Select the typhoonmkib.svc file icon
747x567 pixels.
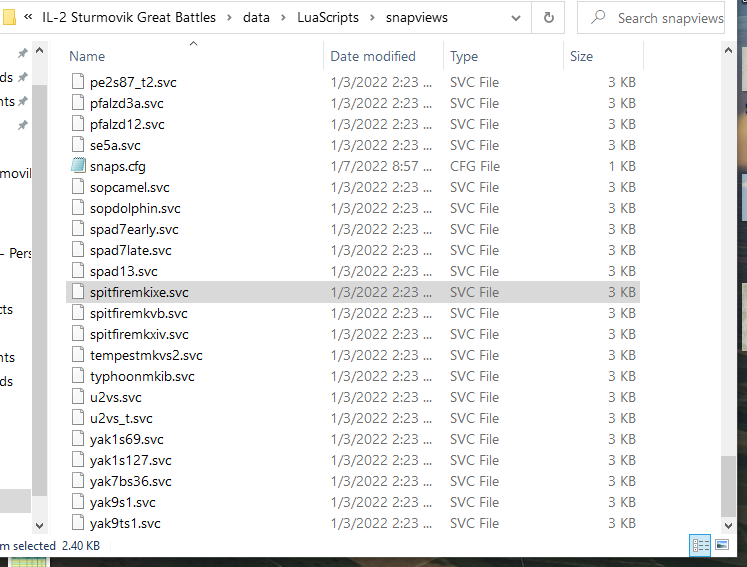click(78, 375)
